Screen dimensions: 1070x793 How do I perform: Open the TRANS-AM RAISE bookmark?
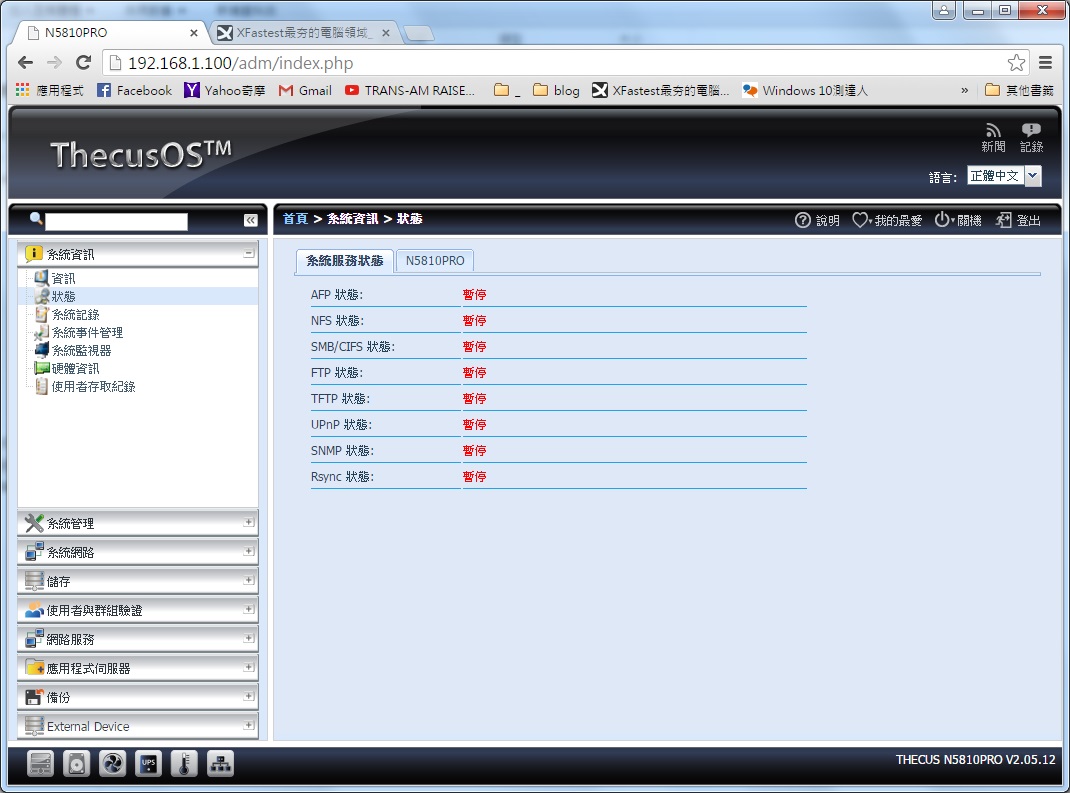(x=409, y=90)
